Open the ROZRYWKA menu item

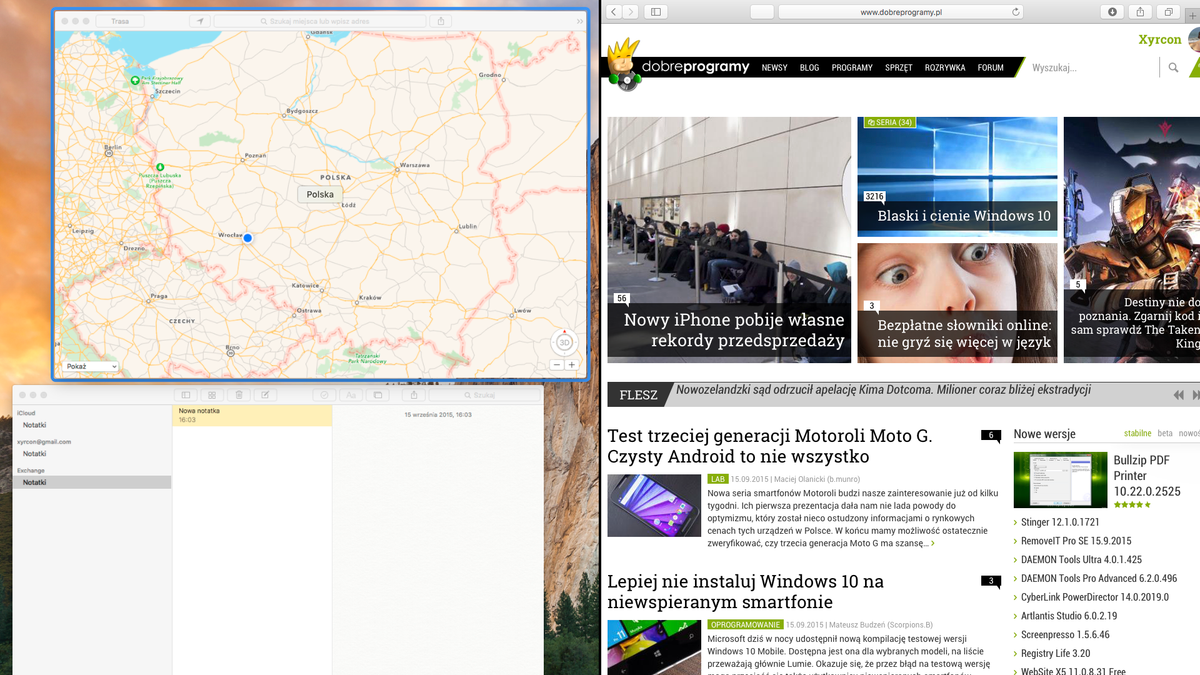click(945, 68)
